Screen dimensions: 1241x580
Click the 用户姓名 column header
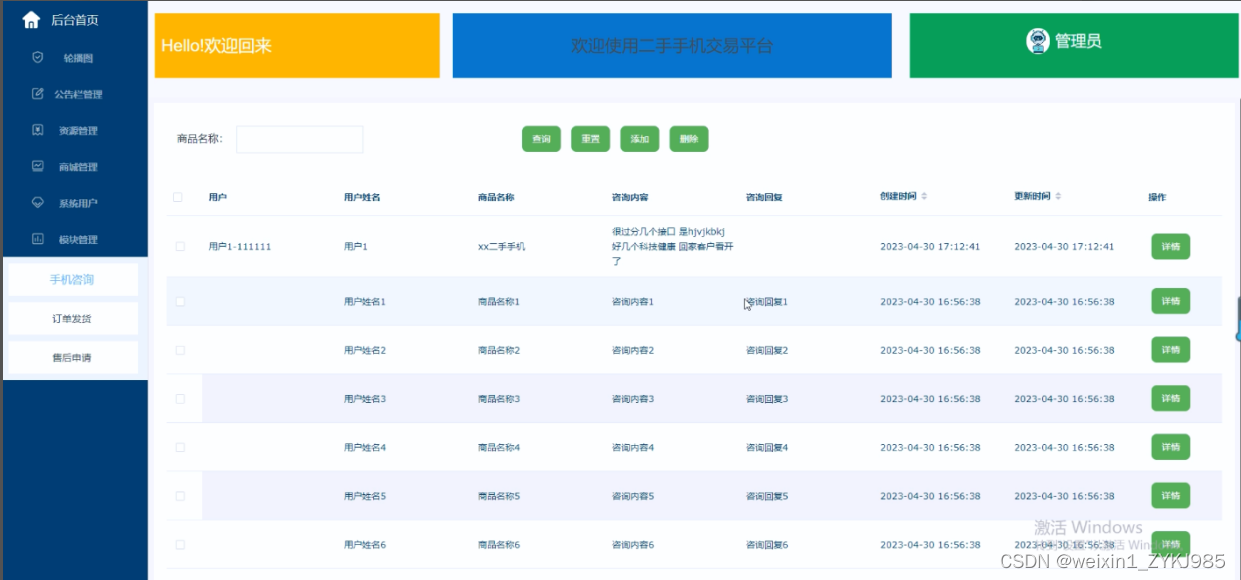click(362, 197)
